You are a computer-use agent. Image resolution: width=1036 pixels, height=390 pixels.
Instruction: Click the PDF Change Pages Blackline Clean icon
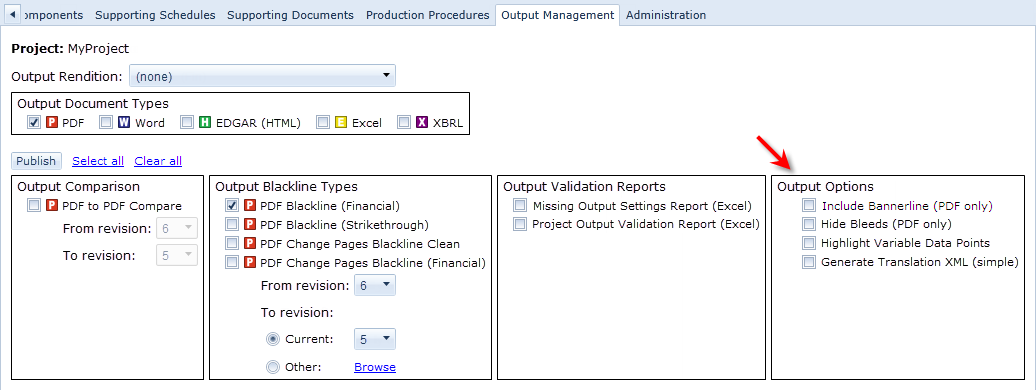250,244
